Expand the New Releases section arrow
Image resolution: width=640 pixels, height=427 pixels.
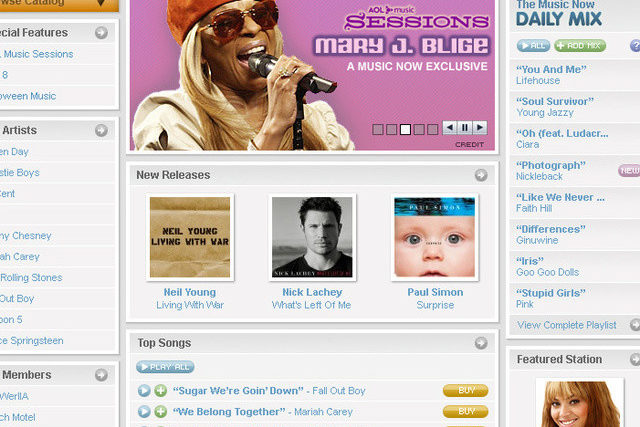(481, 175)
